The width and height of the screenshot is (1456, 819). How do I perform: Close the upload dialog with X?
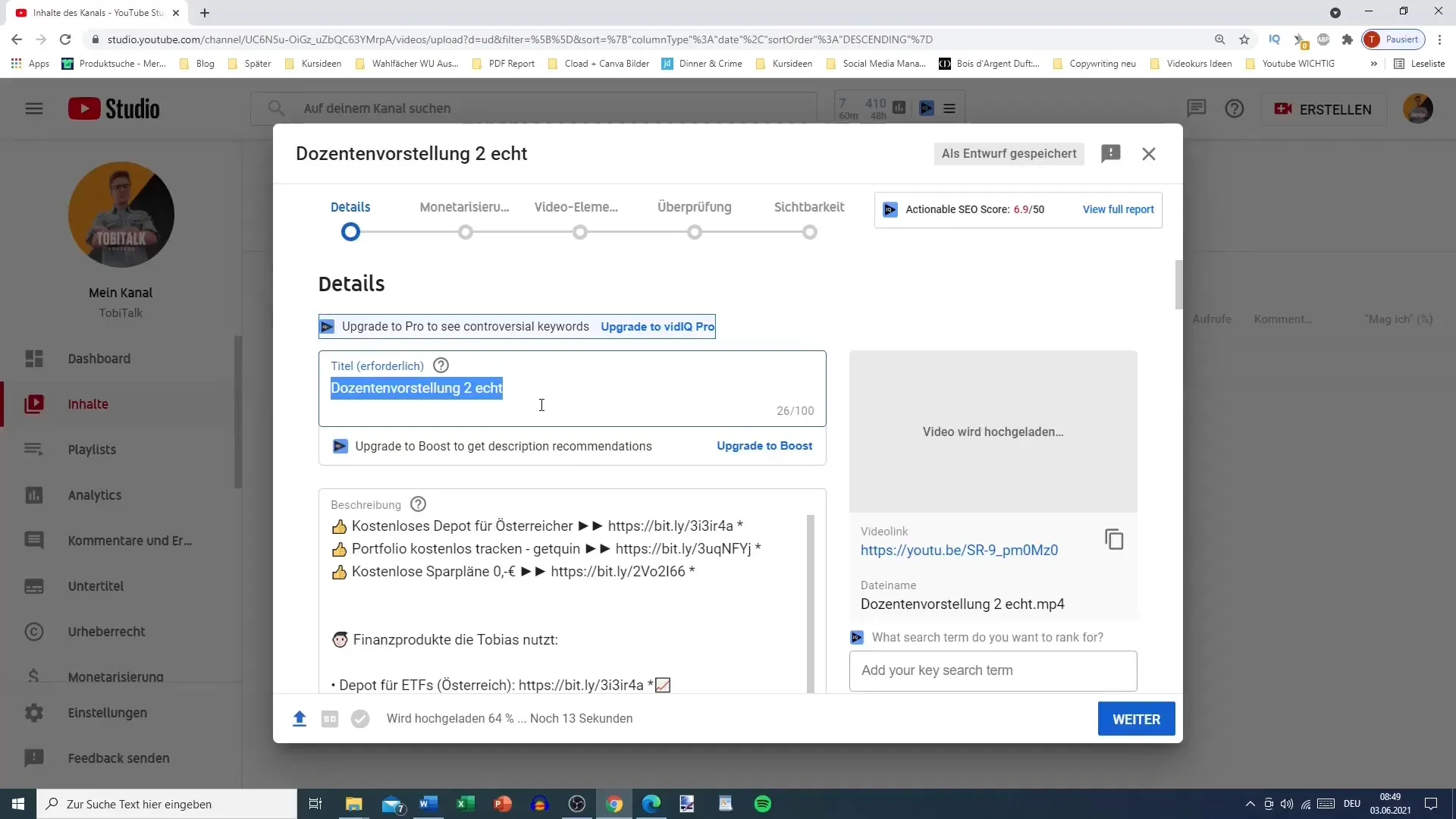1149,154
